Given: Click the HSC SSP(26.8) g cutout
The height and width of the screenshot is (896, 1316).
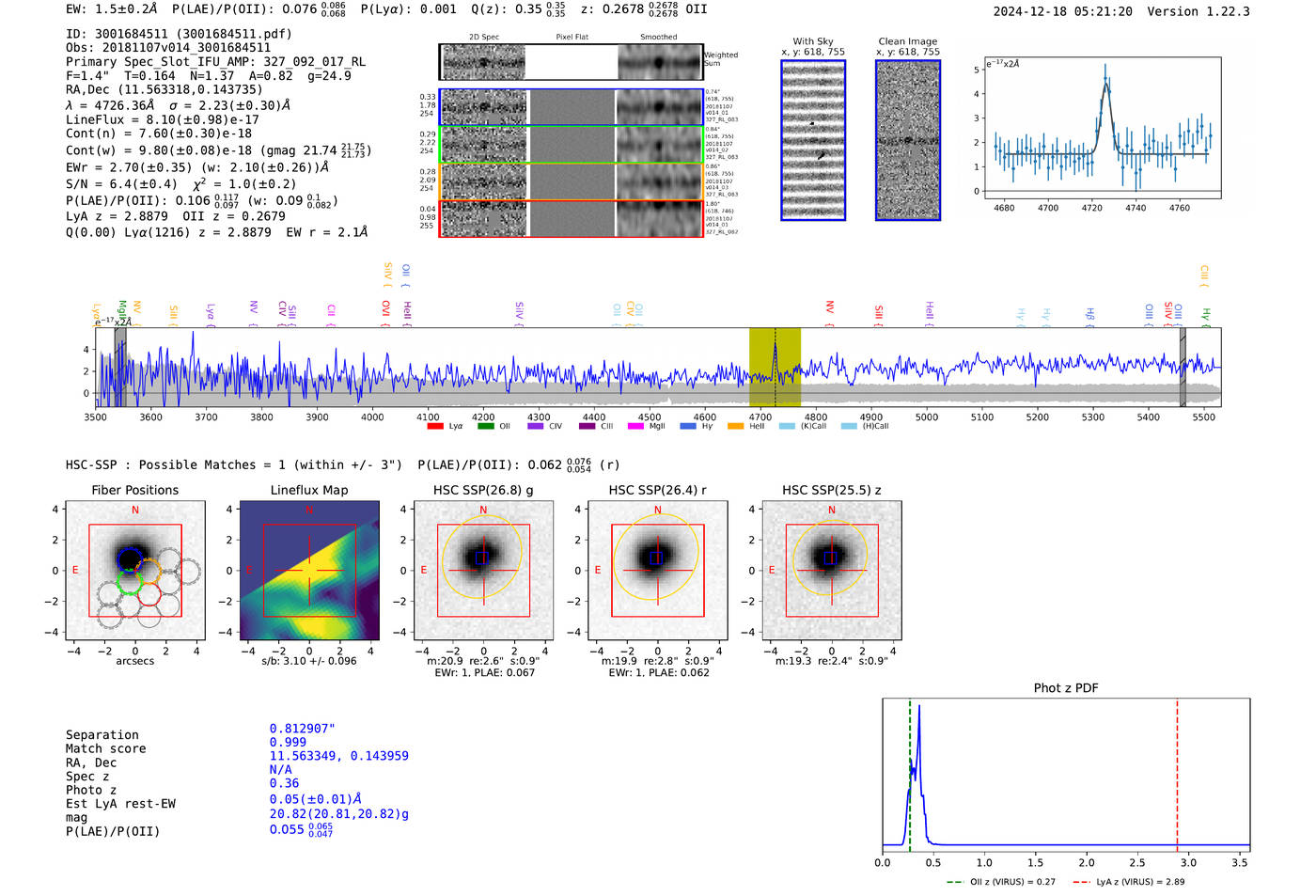Looking at the screenshot, I should (x=483, y=570).
